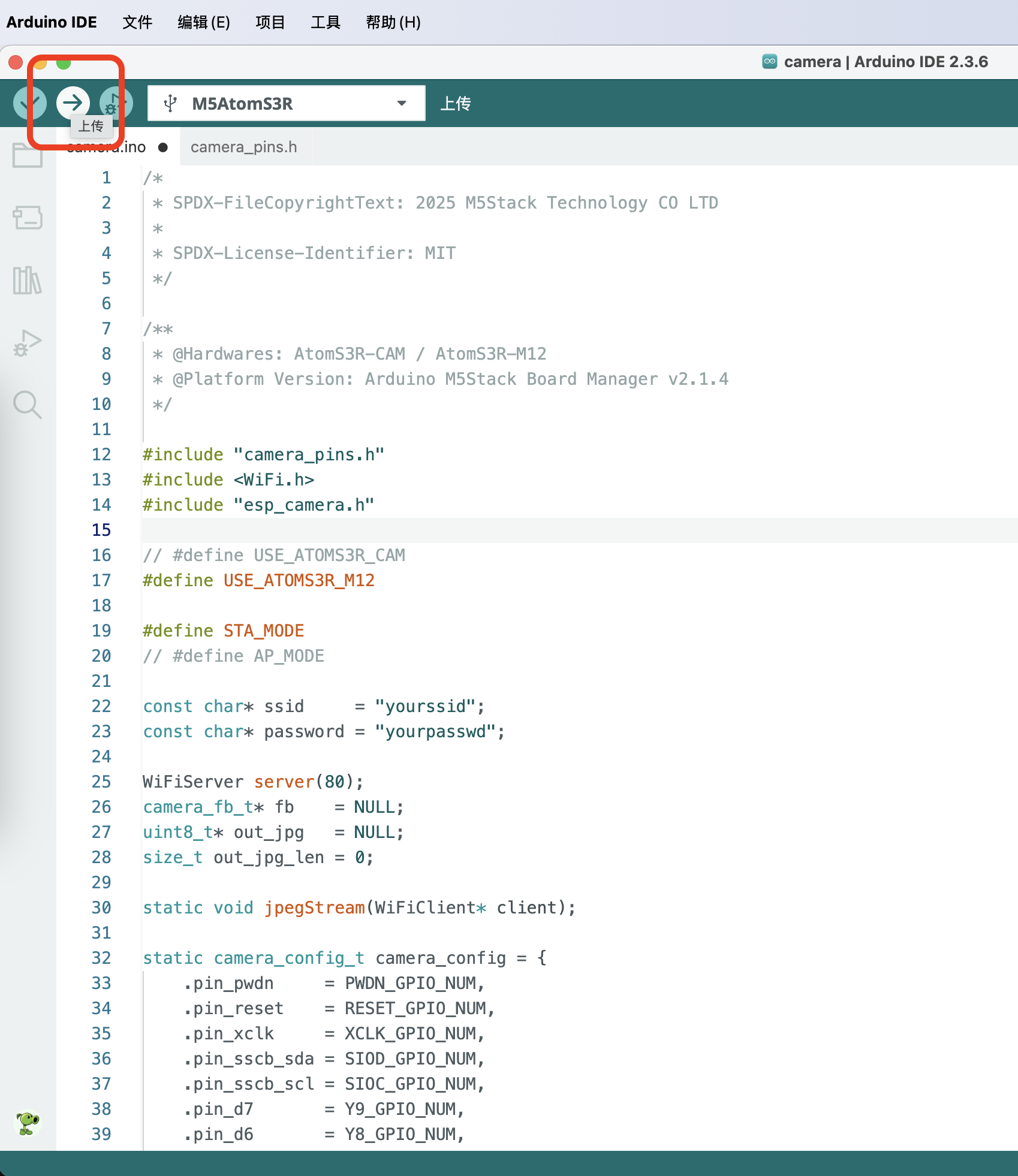Open the 项目 menu
Viewport: 1018px width, 1176px height.
point(270,22)
